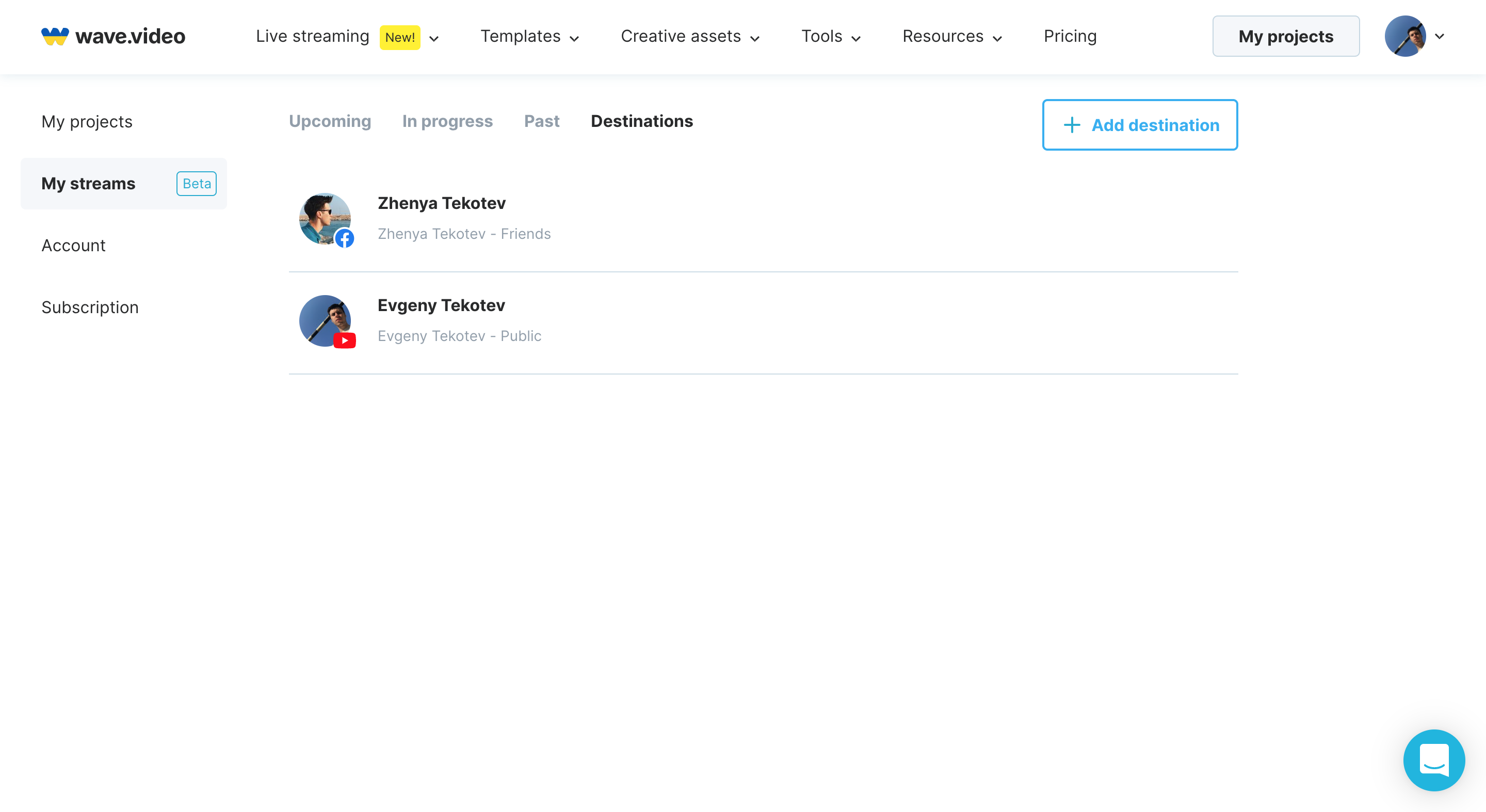Screen dimensions: 1486x812
Task: Open the chat support widget
Action: (1433, 760)
